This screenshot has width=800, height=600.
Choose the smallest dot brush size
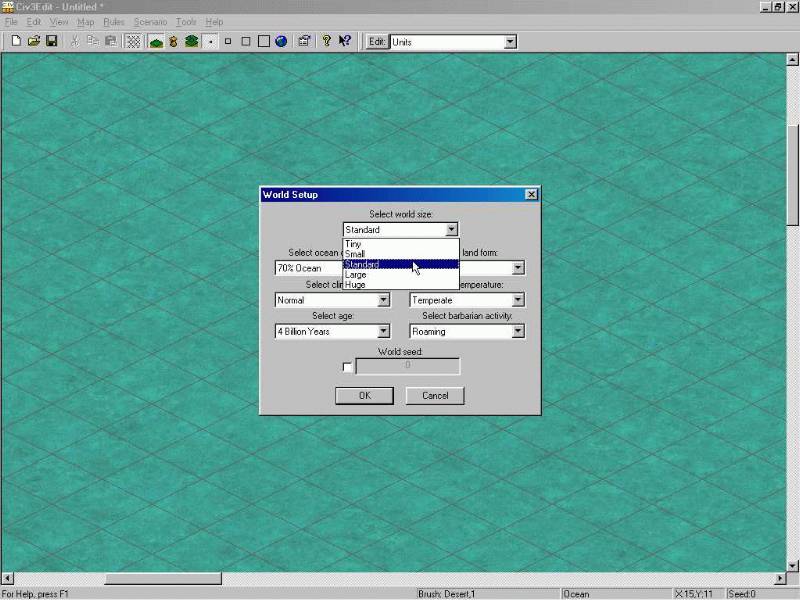click(210, 41)
